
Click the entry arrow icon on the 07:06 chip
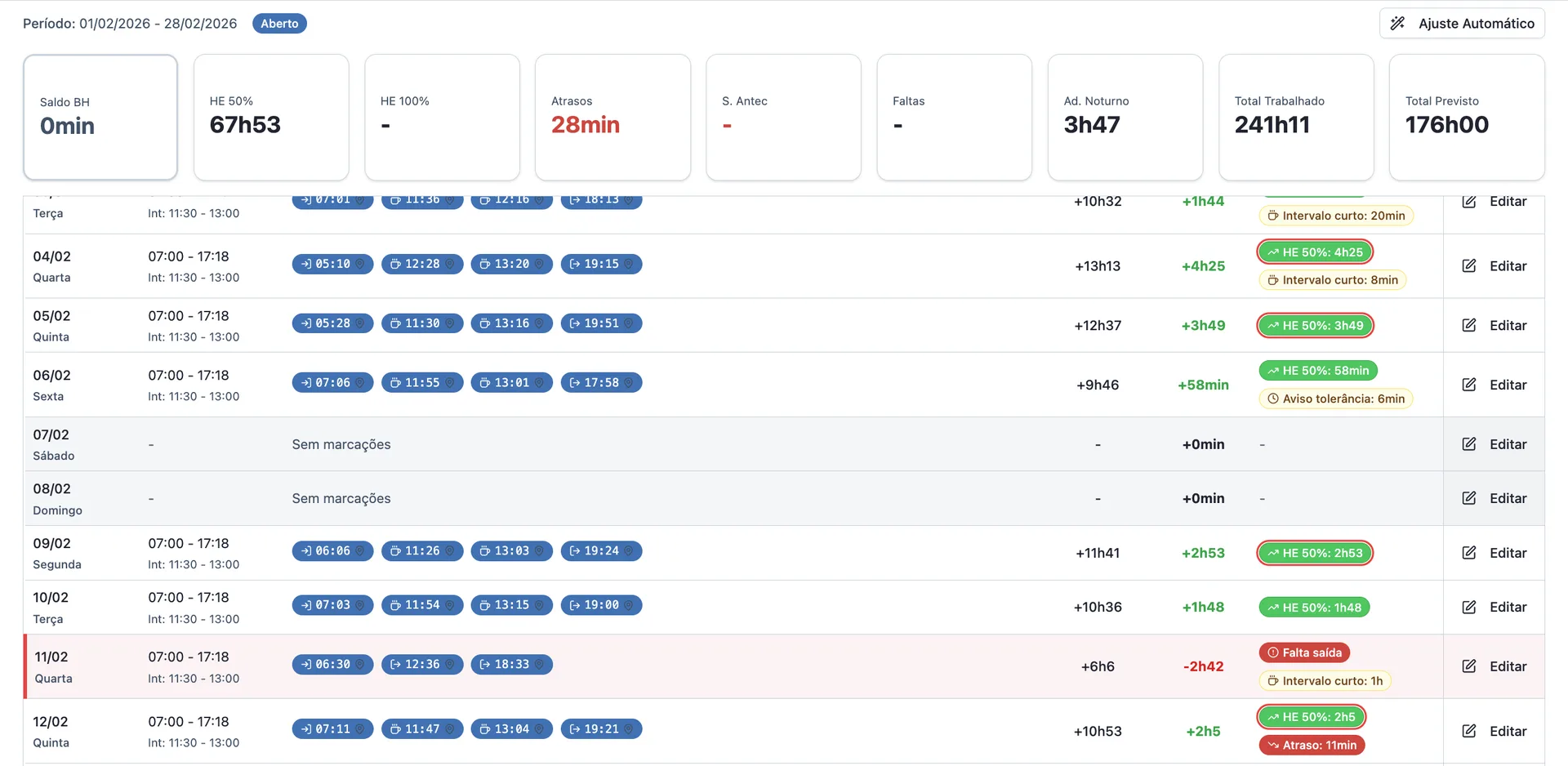(306, 382)
